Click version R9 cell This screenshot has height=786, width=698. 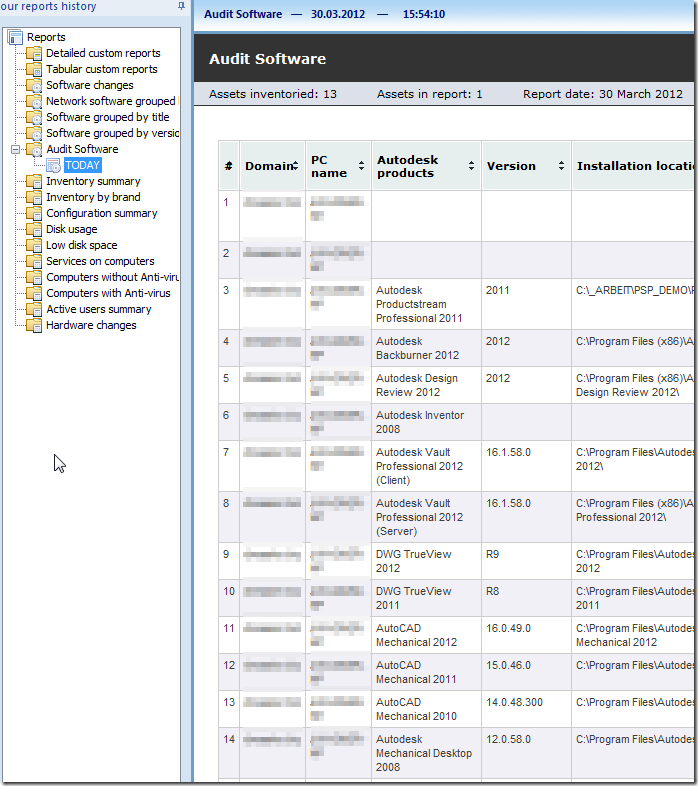pos(526,561)
